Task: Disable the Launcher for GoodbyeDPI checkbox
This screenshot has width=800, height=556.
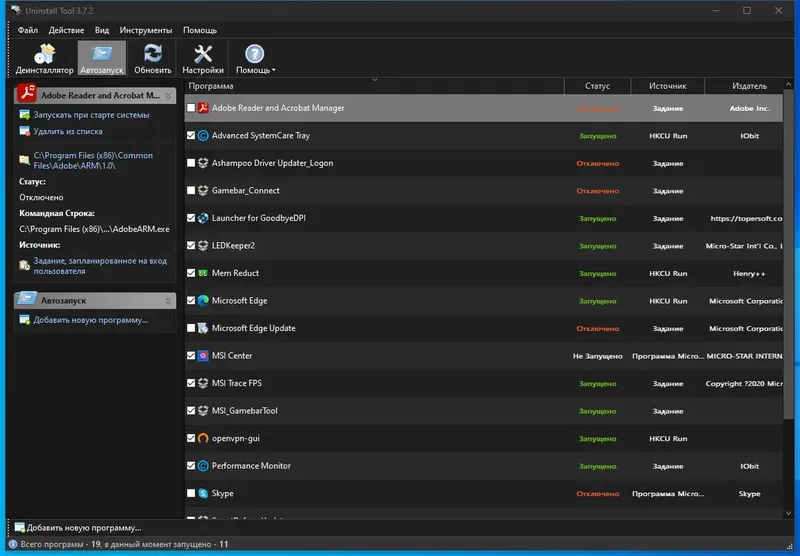Action: pos(191,218)
